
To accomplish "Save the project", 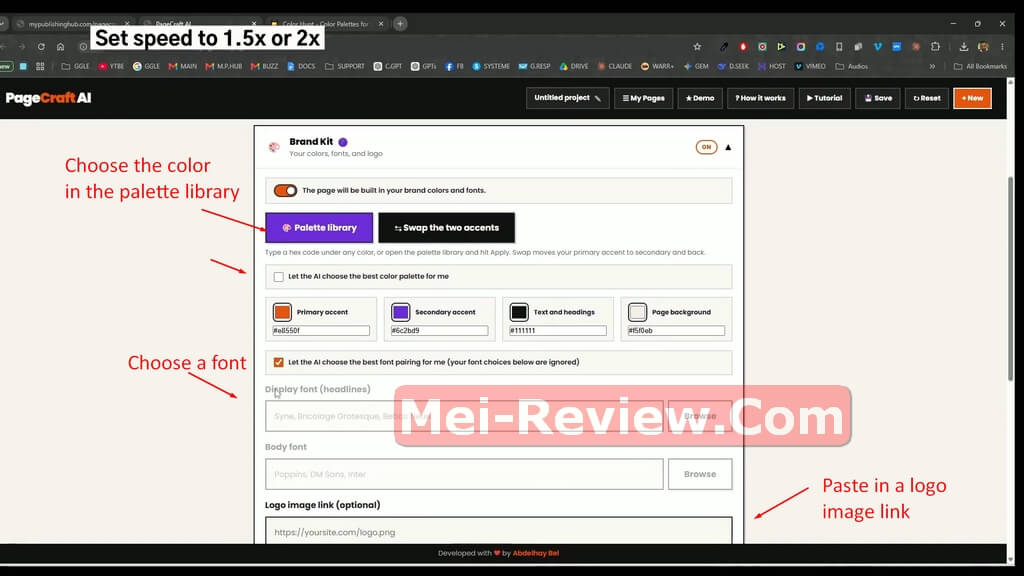I will click(878, 98).
